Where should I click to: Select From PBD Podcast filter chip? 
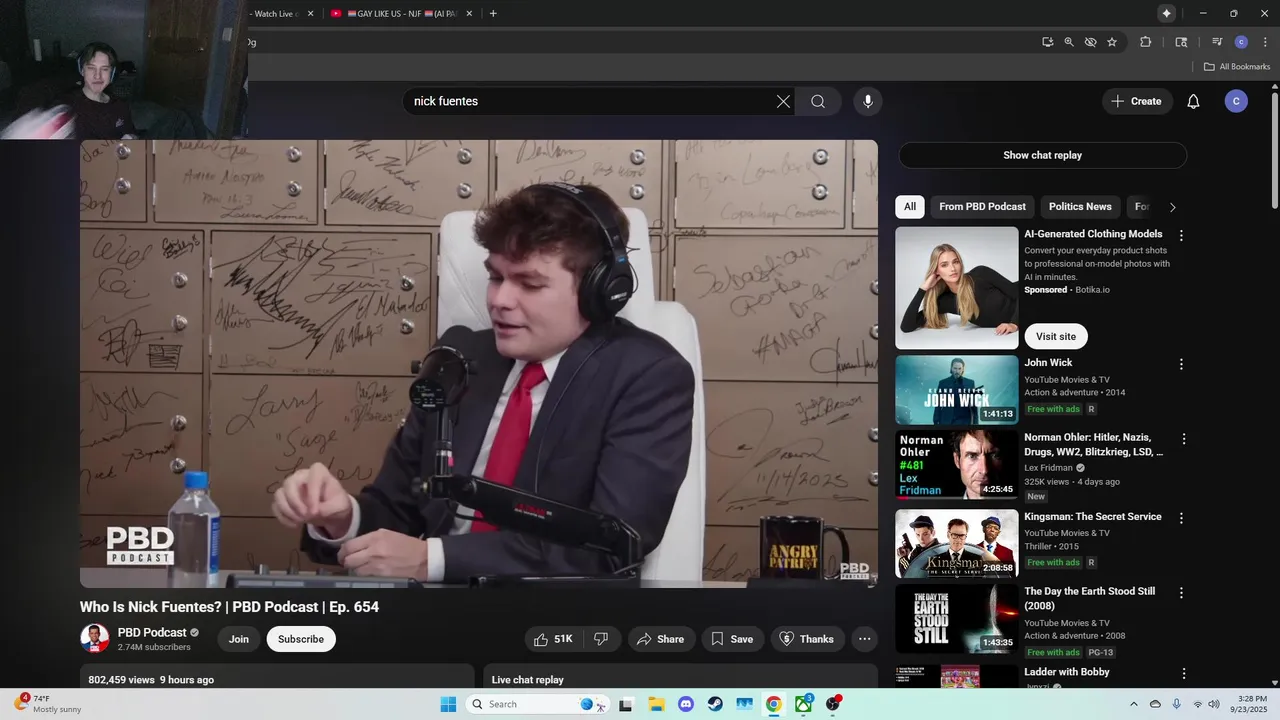pyautogui.click(x=982, y=207)
